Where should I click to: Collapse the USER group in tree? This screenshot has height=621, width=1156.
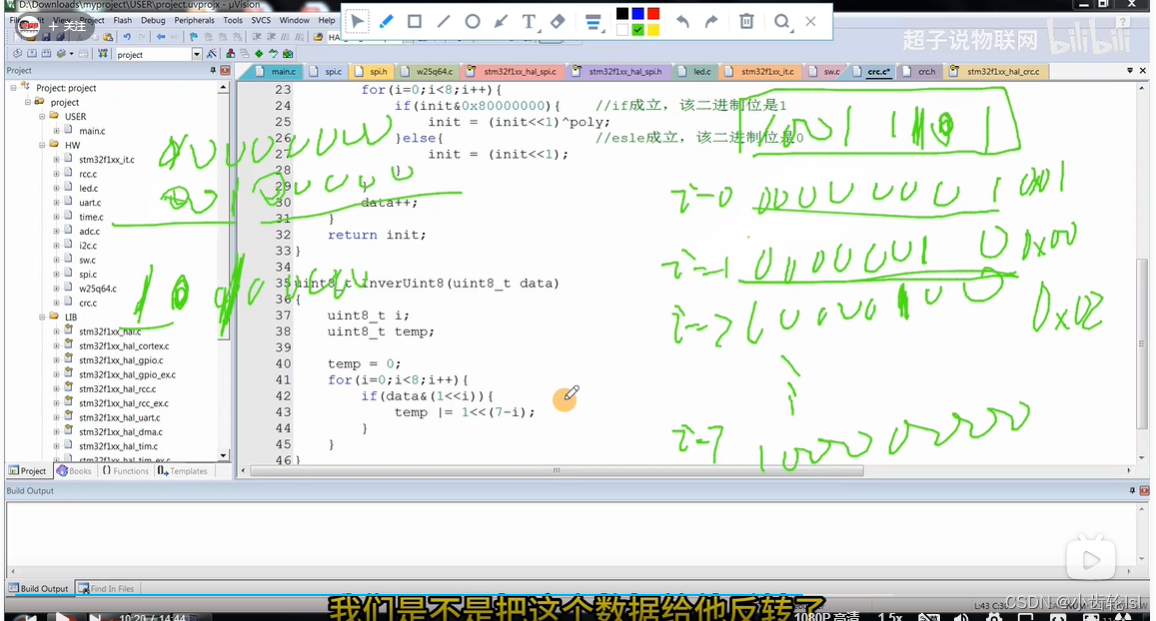pyautogui.click(x=42, y=117)
